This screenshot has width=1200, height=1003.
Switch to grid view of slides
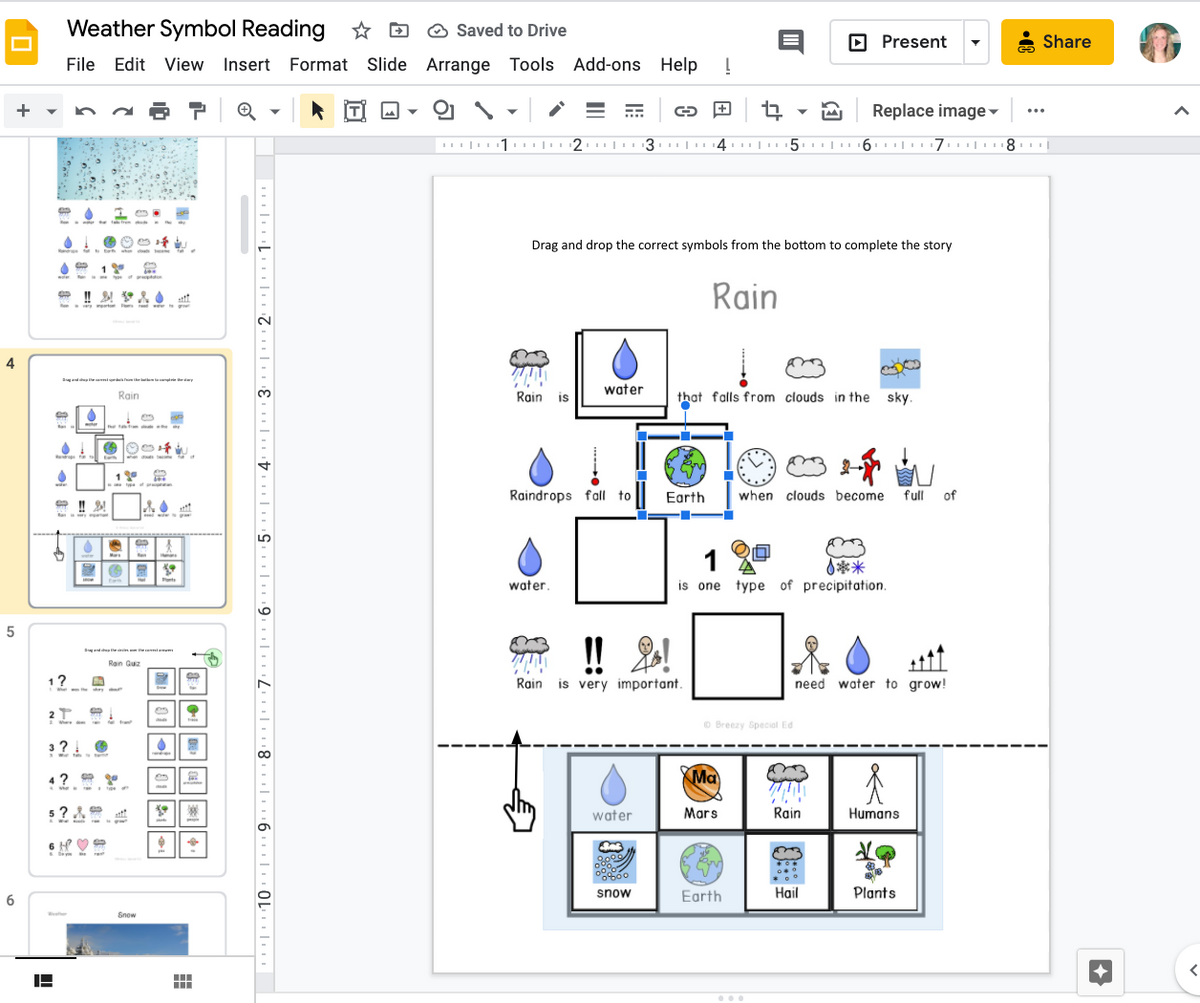[x=183, y=981]
